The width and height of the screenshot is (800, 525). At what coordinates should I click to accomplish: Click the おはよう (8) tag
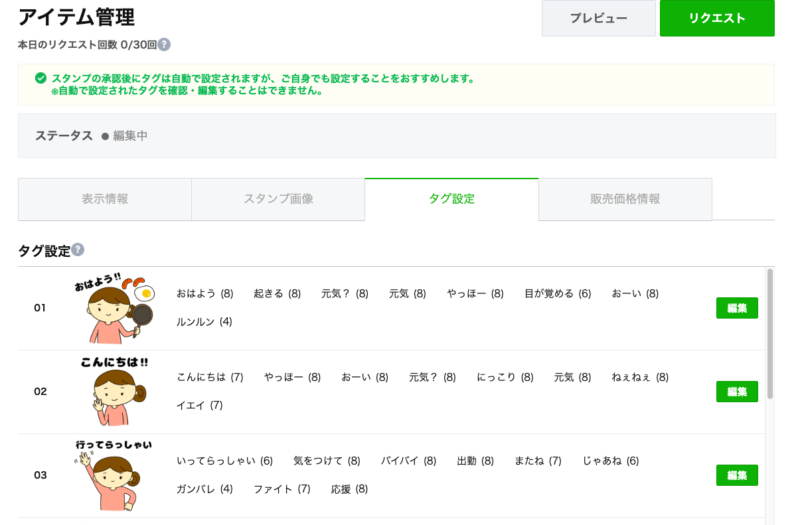click(x=205, y=293)
